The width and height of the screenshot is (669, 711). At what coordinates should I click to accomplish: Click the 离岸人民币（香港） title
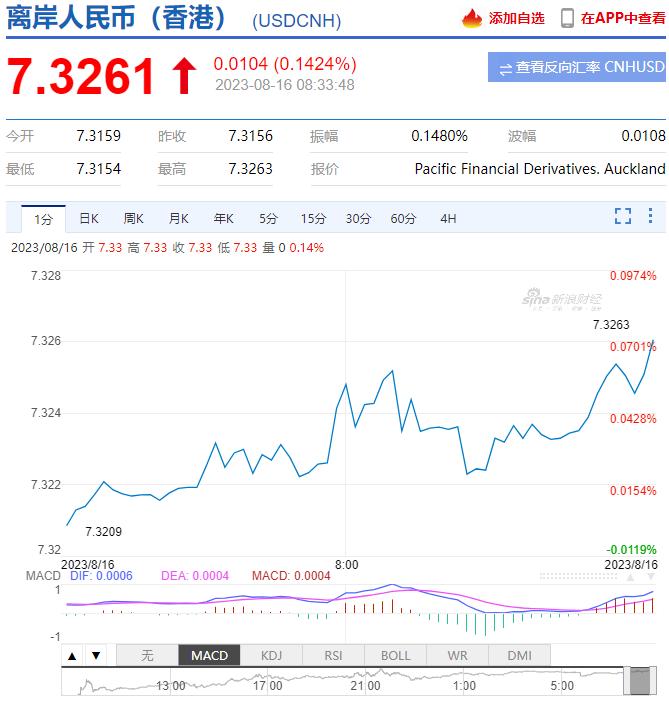click(x=117, y=19)
